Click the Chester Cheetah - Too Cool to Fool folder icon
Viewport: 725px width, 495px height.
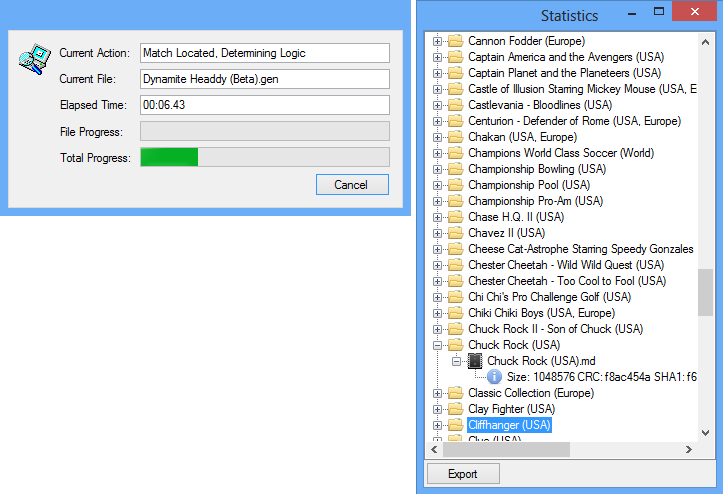point(455,281)
